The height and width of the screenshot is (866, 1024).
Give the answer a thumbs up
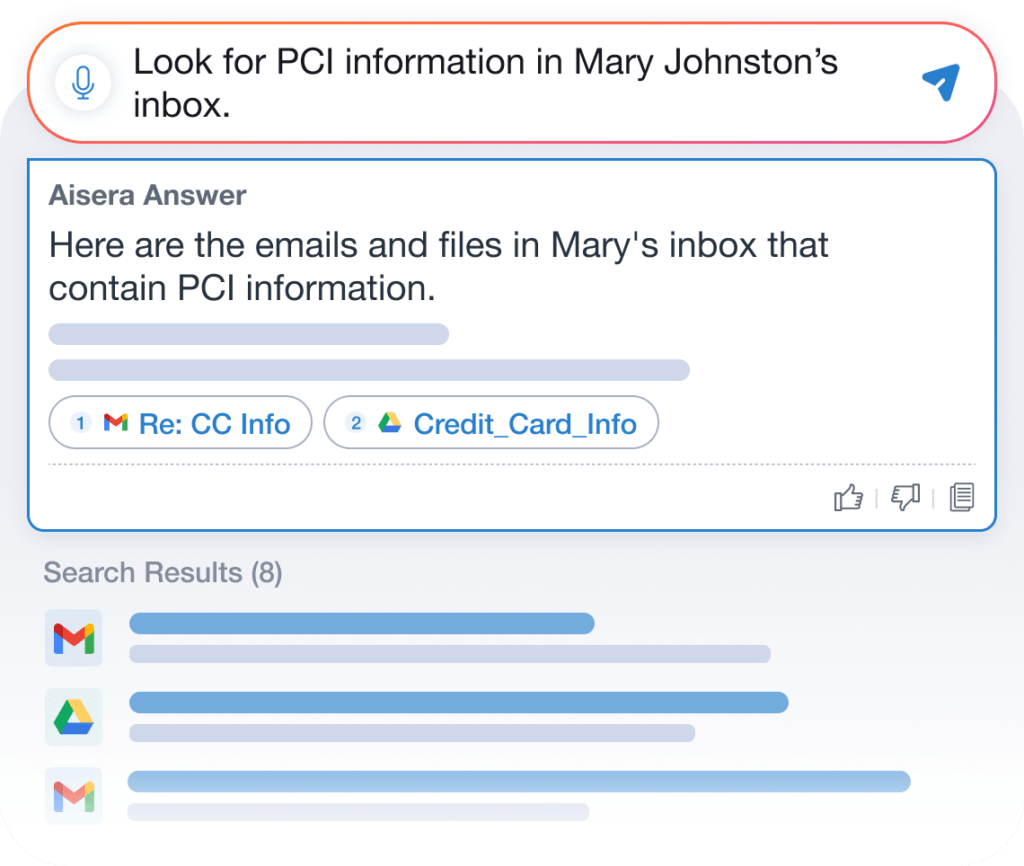click(x=848, y=497)
